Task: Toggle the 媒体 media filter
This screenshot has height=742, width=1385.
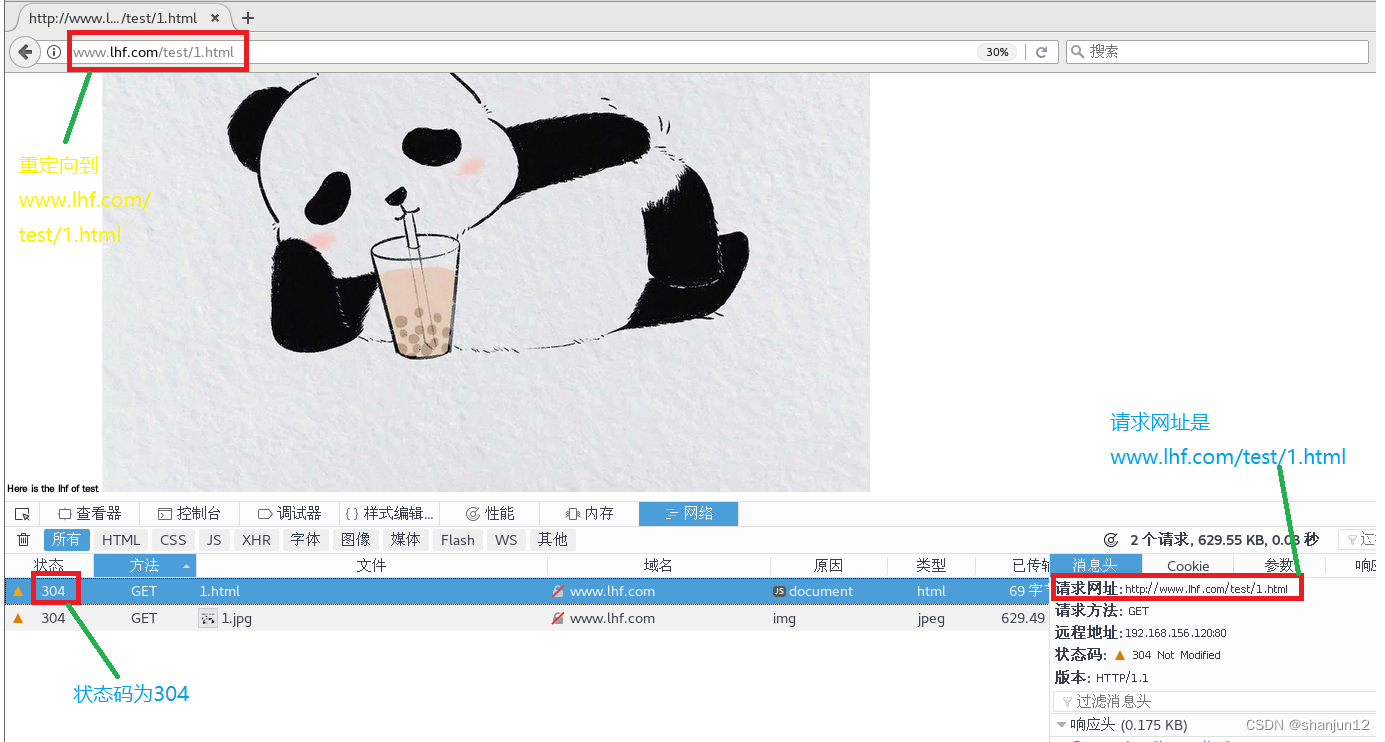Action: (x=406, y=540)
